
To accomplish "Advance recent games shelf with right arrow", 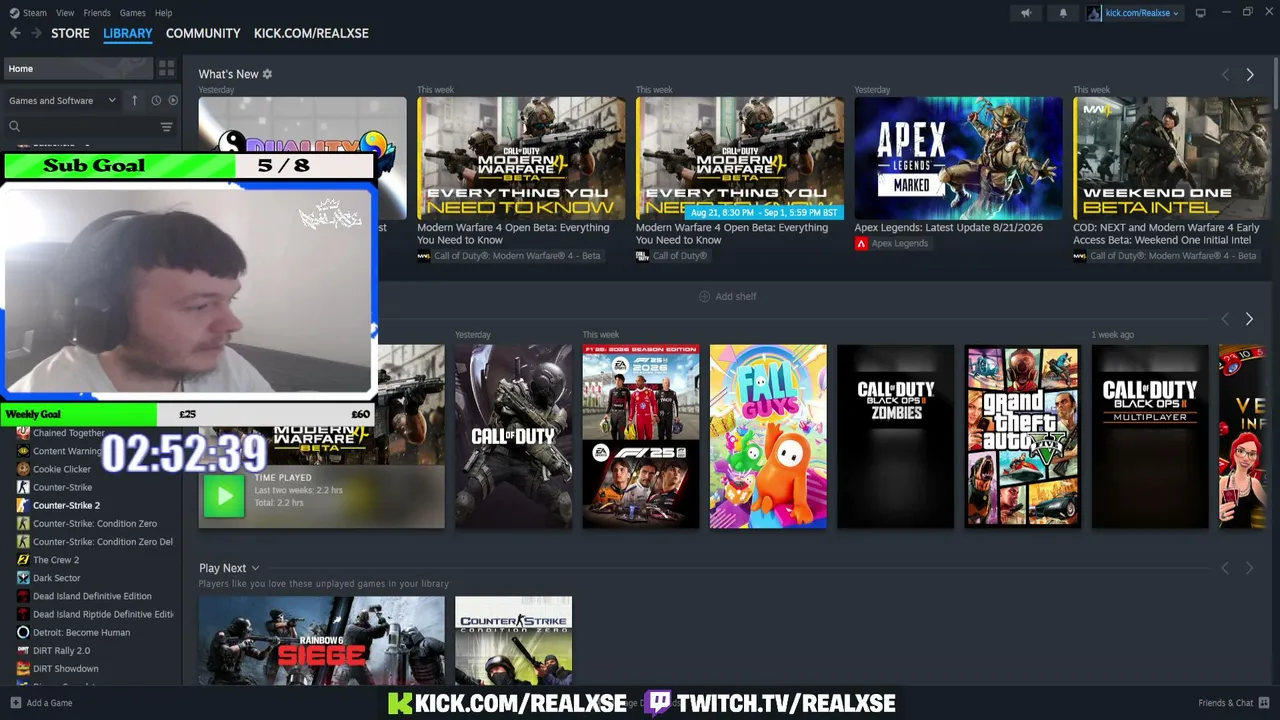I will point(1249,319).
